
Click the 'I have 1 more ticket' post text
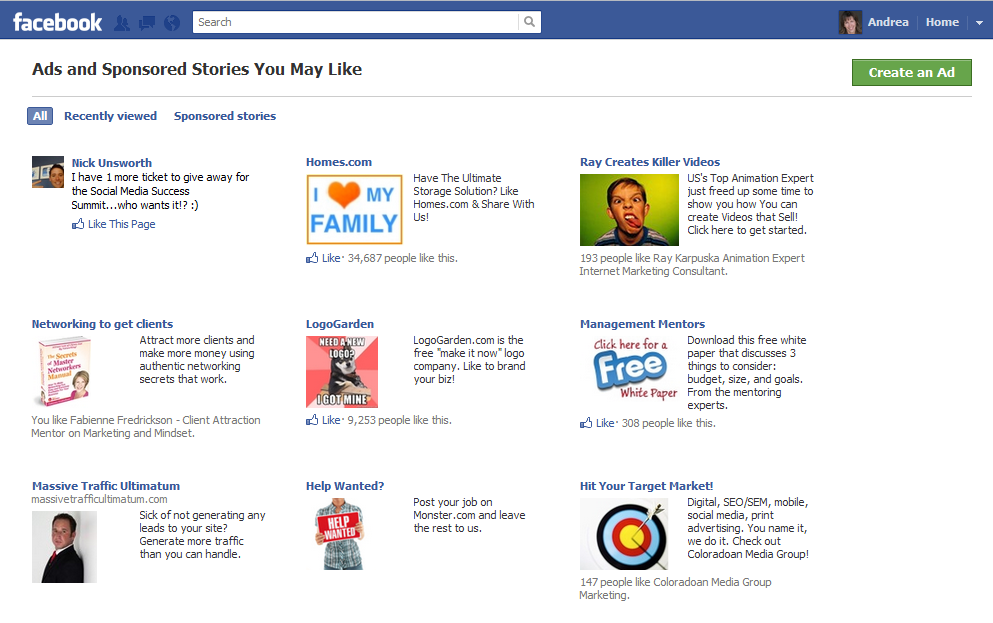pyautogui.click(x=160, y=191)
